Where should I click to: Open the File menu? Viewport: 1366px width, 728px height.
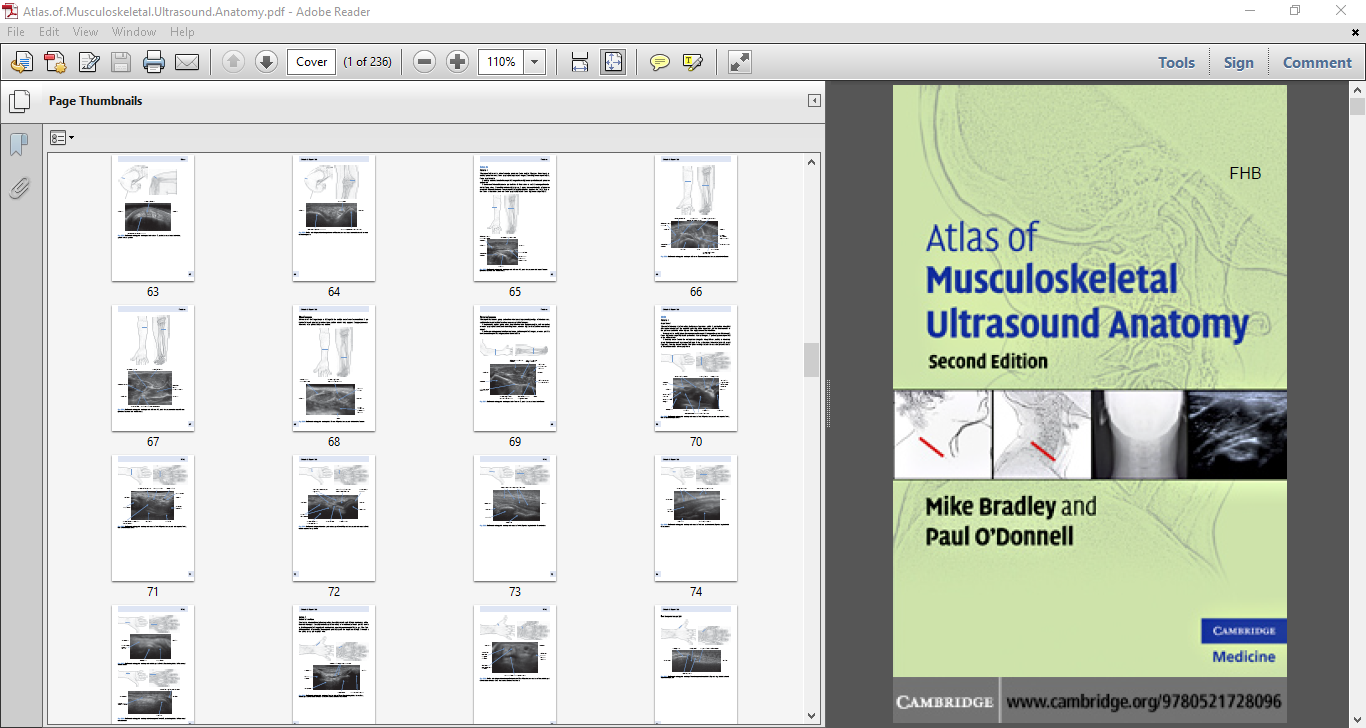point(17,32)
